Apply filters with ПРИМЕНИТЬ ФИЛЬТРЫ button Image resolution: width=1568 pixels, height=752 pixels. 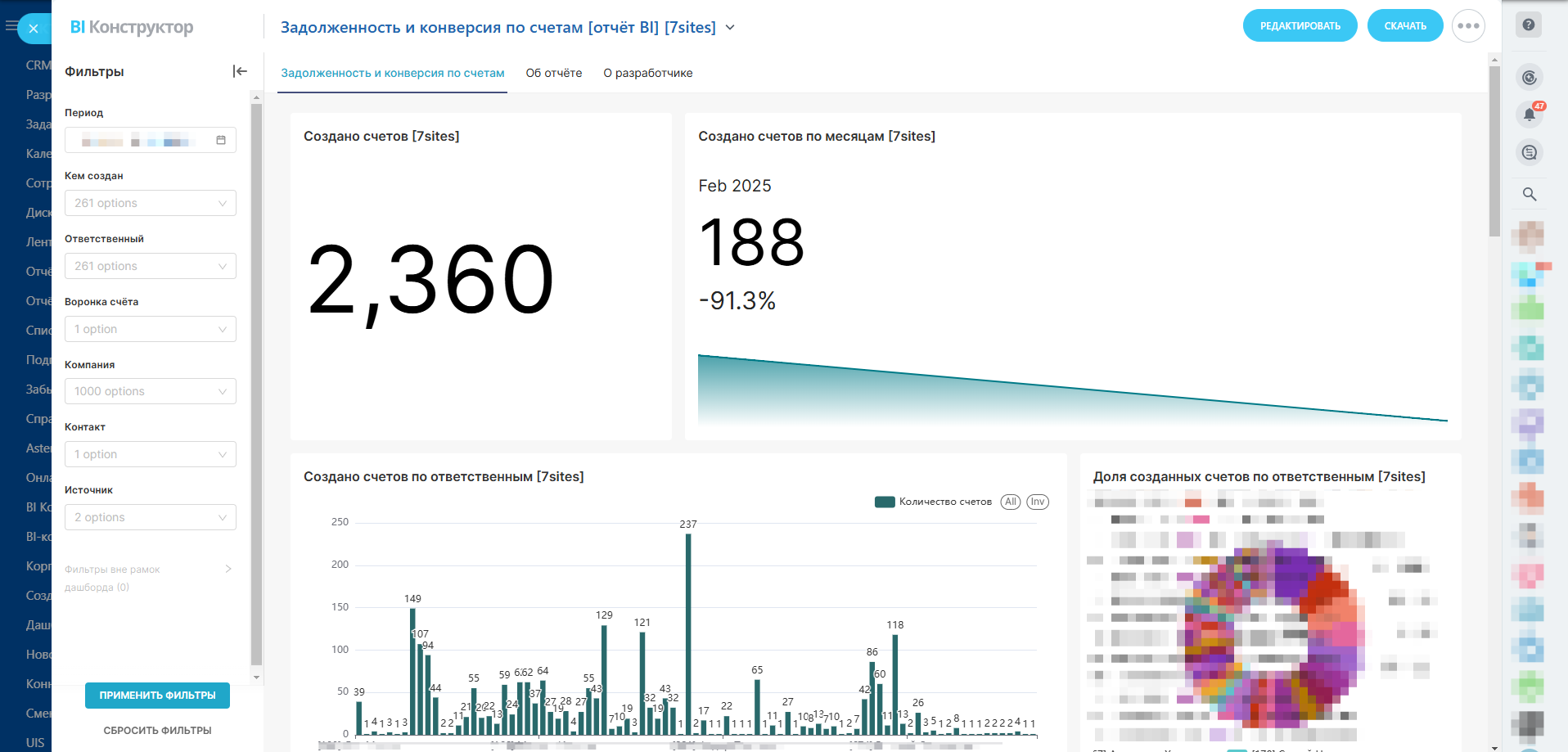tap(157, 696)
